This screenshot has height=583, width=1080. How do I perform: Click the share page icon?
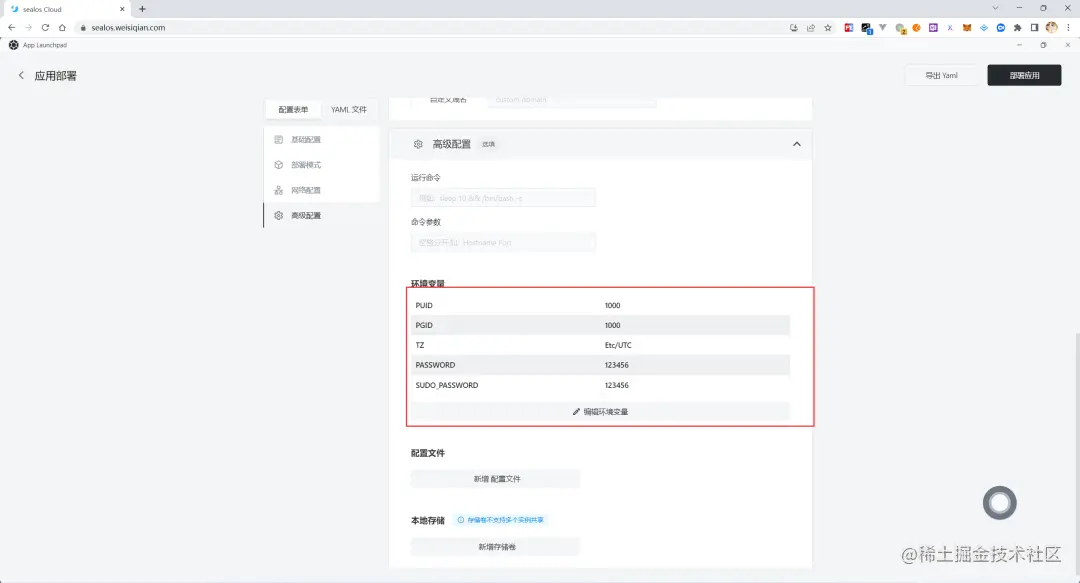point(811,28)
